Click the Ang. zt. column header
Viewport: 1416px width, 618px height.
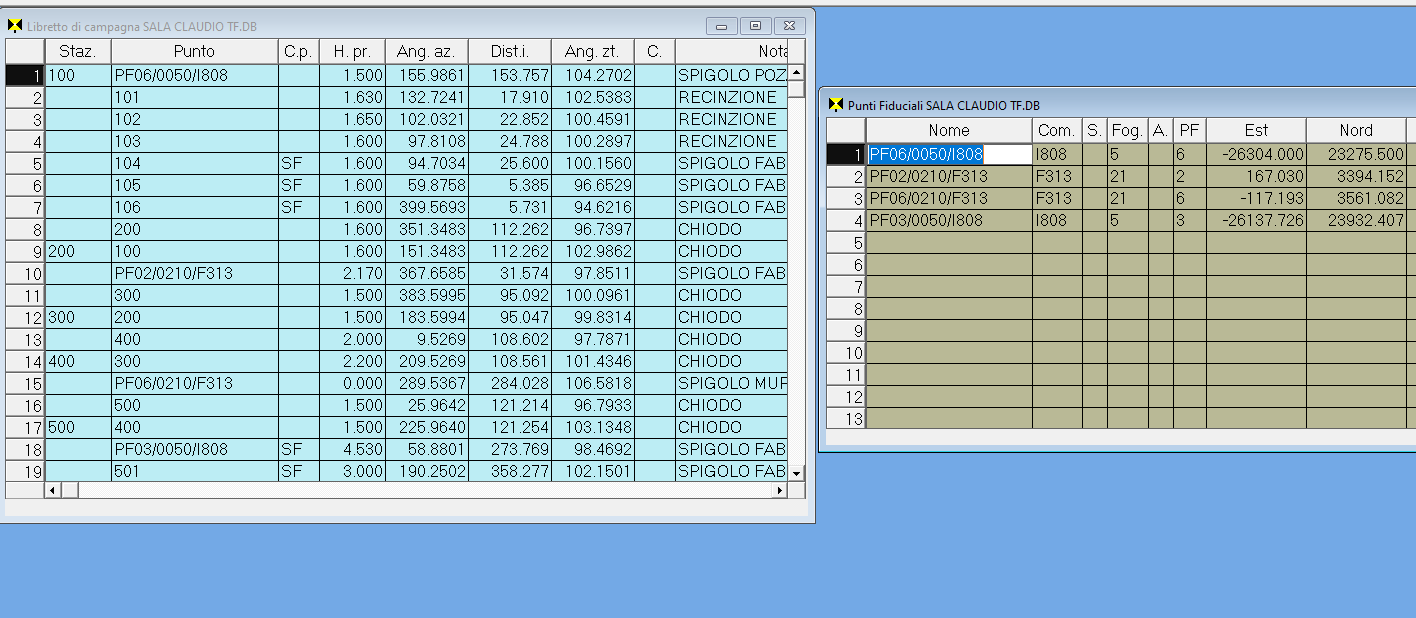point(592,51)
